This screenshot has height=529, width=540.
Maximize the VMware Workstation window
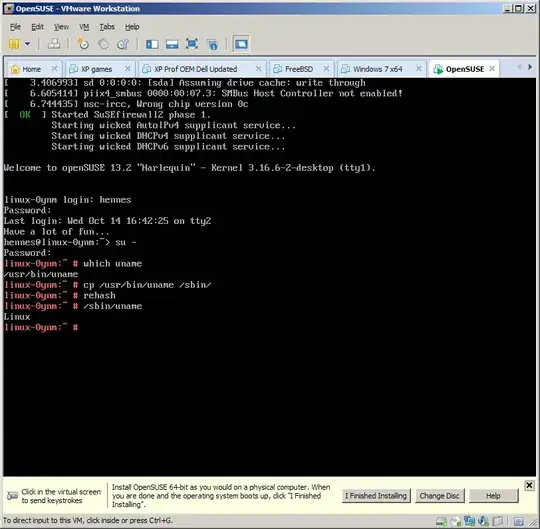pyautogui.click(x=518, y=9)
